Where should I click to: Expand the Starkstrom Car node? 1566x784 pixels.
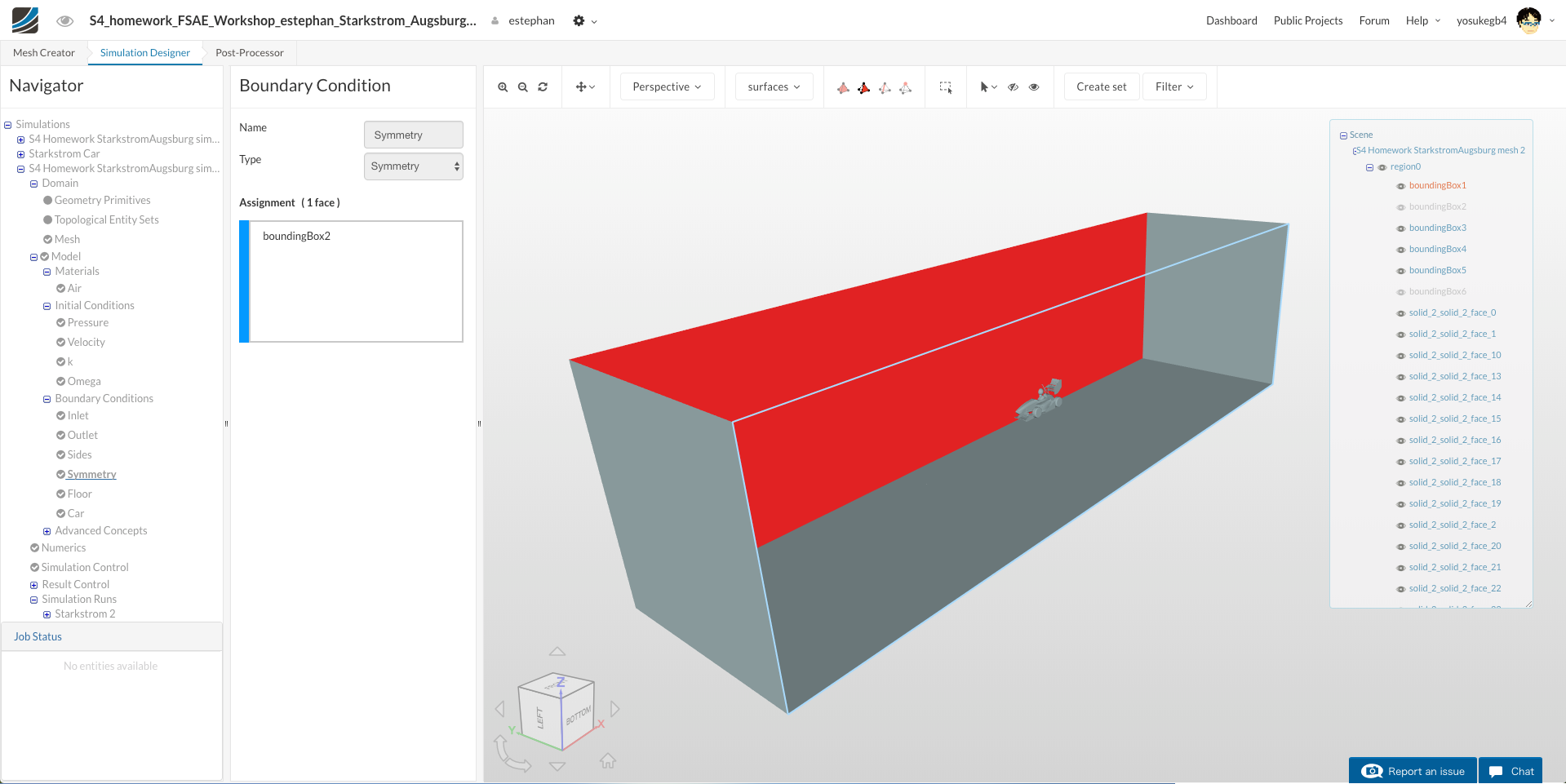tap(21, 154)
